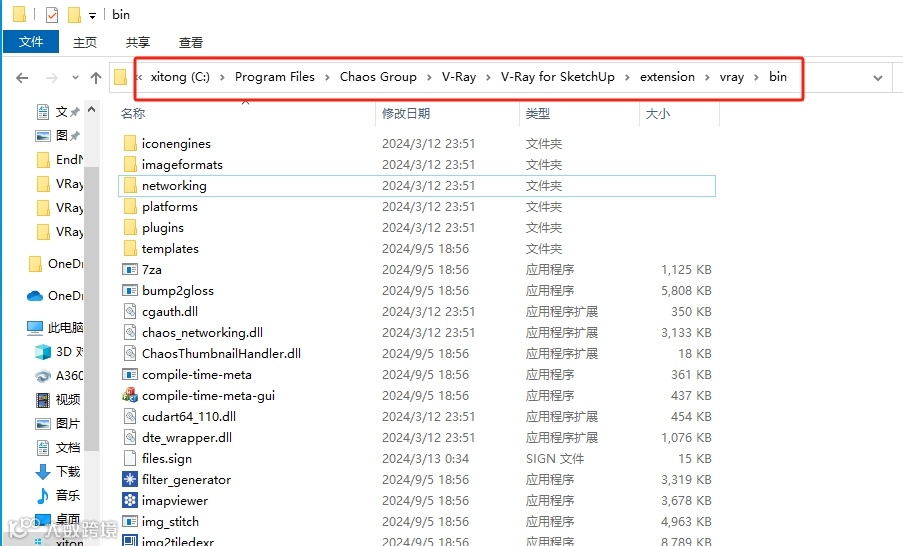
Task: Go forward with the right arrow button
Action: pyautogui.click(x=51, y=78)
